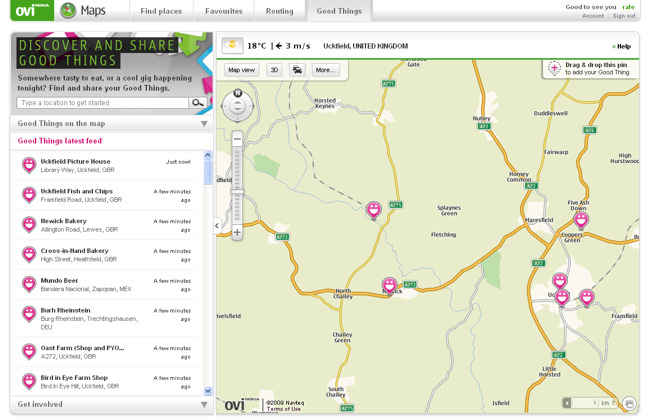
Task: Toggle the traffic car icon
Action: point(297,70)
